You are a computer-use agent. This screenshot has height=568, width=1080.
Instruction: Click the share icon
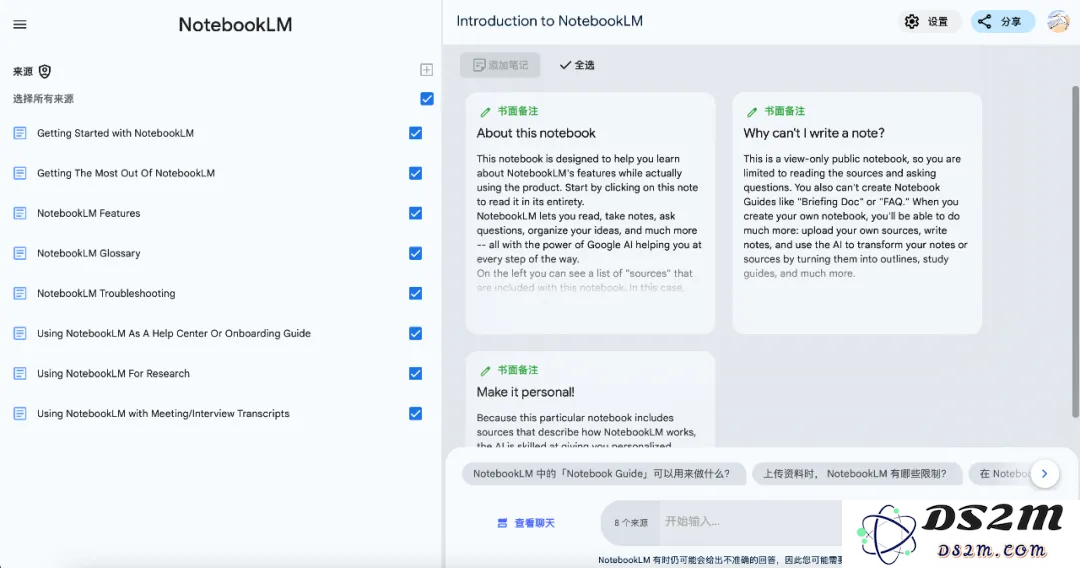985,21
